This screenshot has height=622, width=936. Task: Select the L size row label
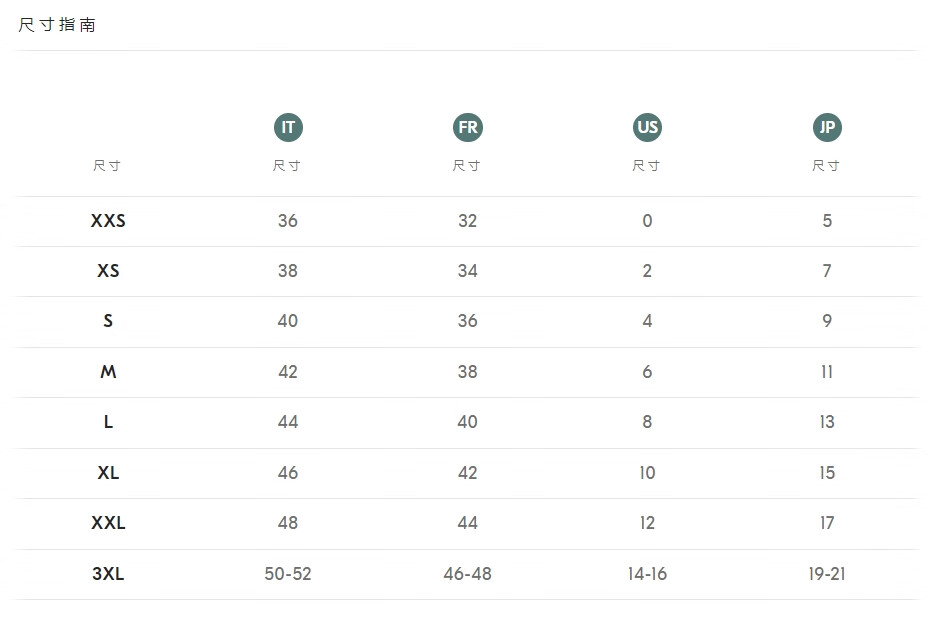tap(108, 422)
